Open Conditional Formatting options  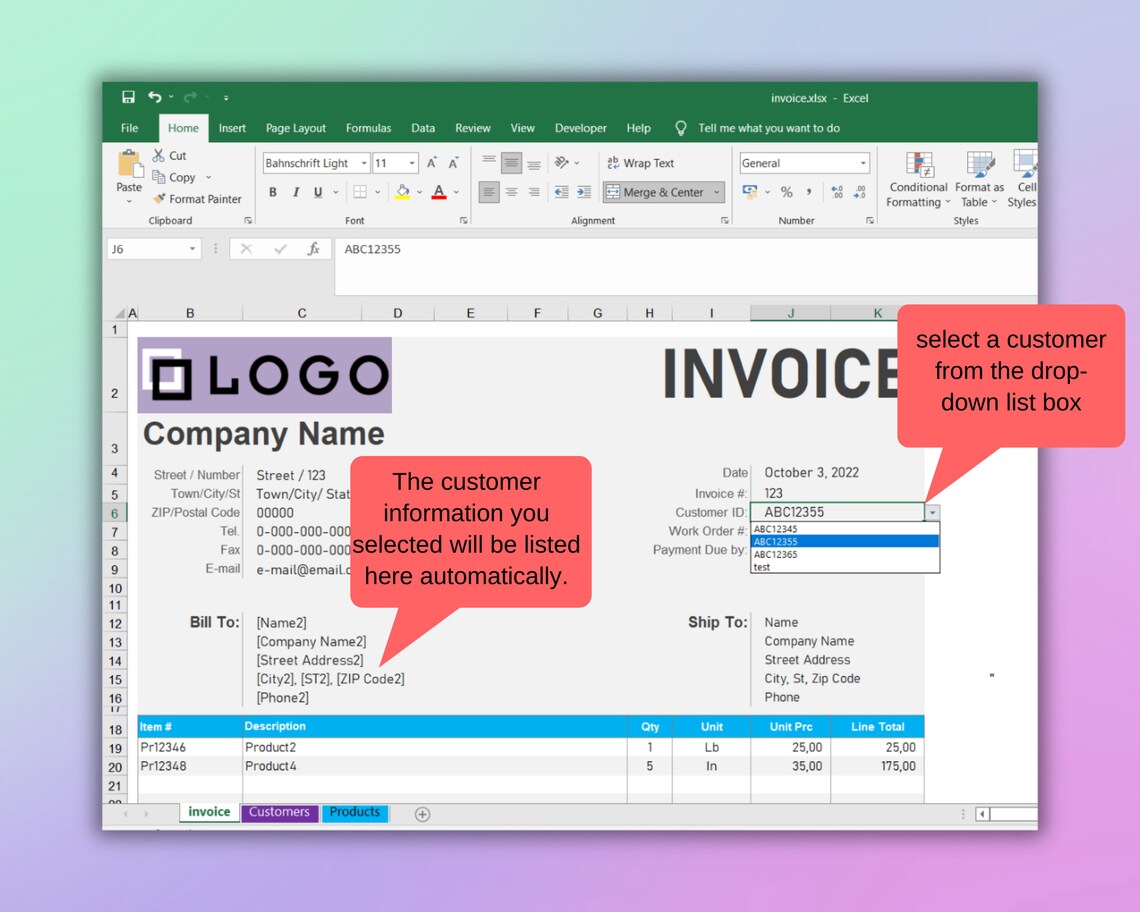(916, 180)
